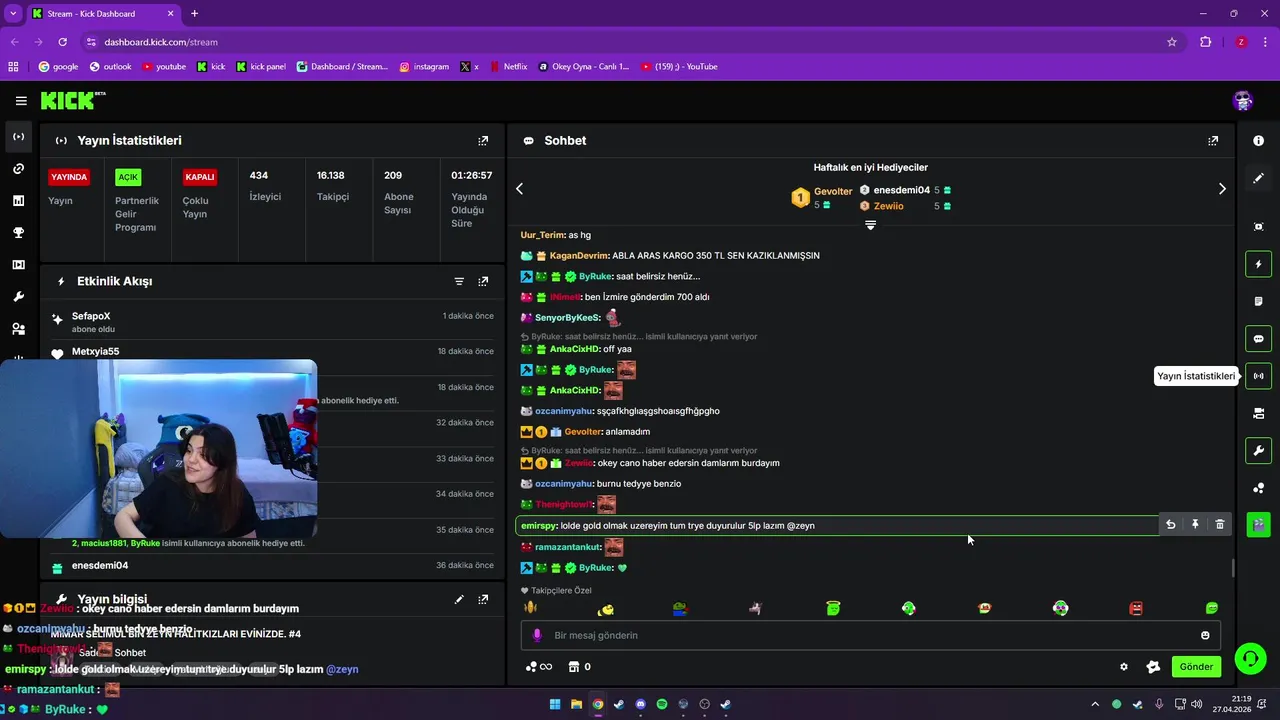Bookmark this page with star icon

[1172, 42]
